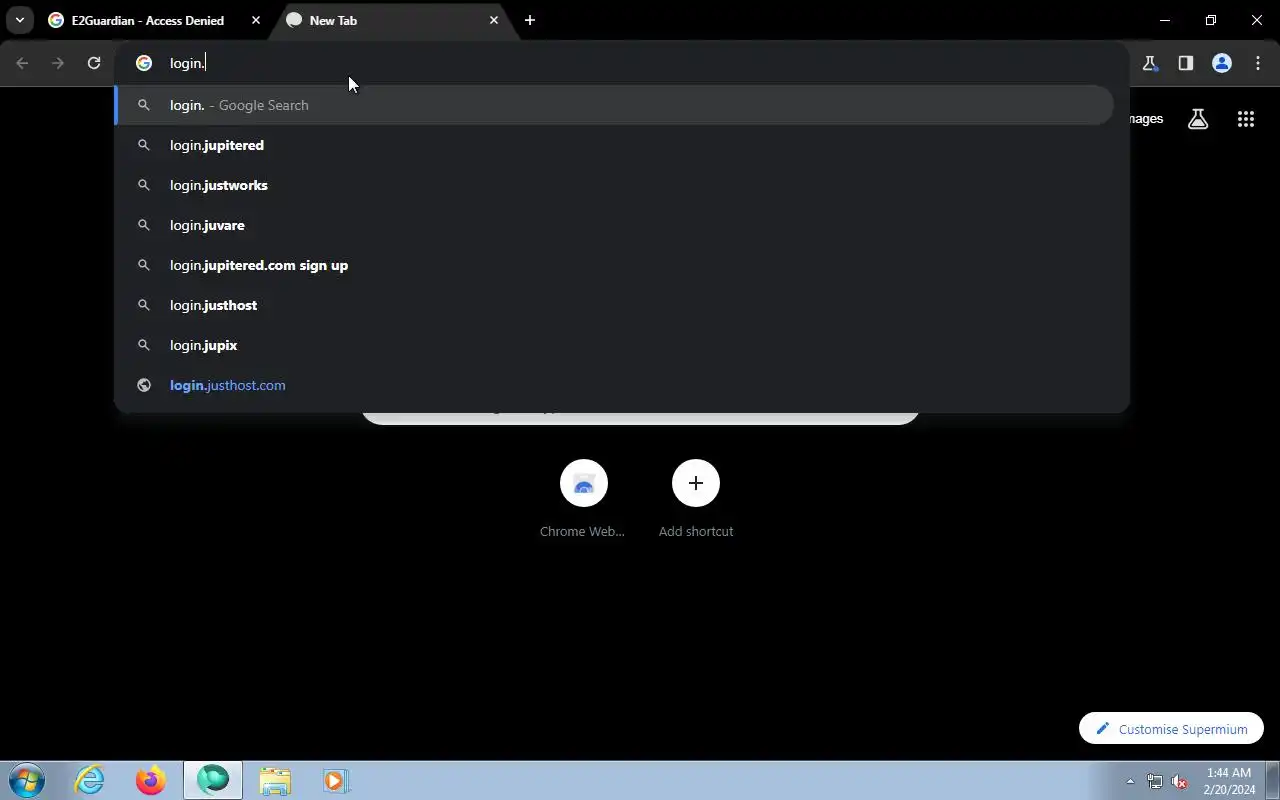
Task: Click the muted volume tray icon
Action: (x=1179, y=782)
